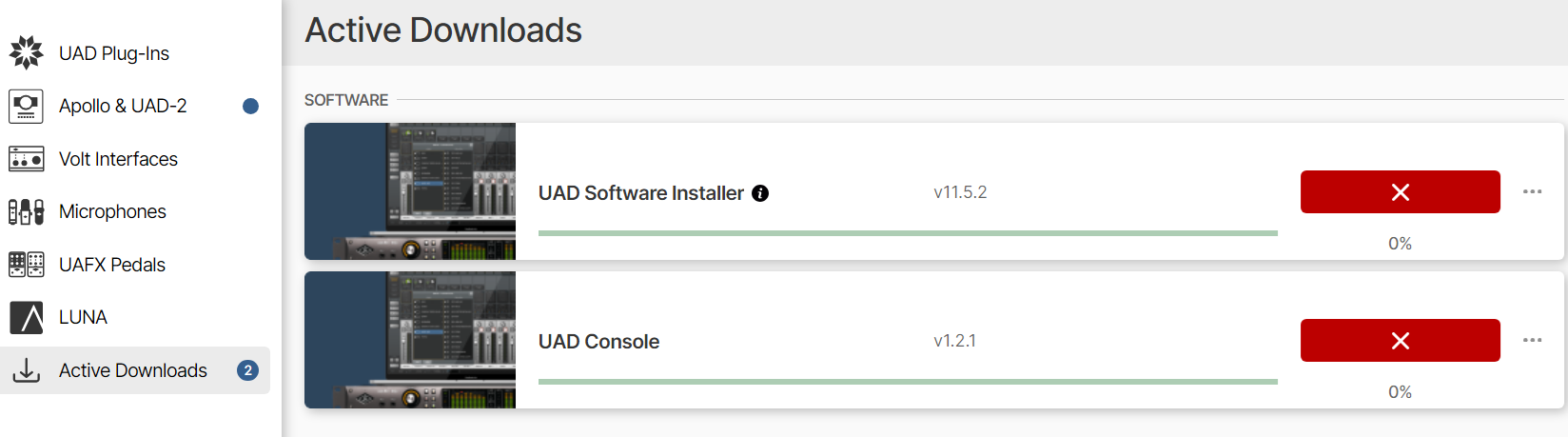Screen dimensions: 1568x437
Task: Click the UAFX Pedals icon
Action: point(27,265)
